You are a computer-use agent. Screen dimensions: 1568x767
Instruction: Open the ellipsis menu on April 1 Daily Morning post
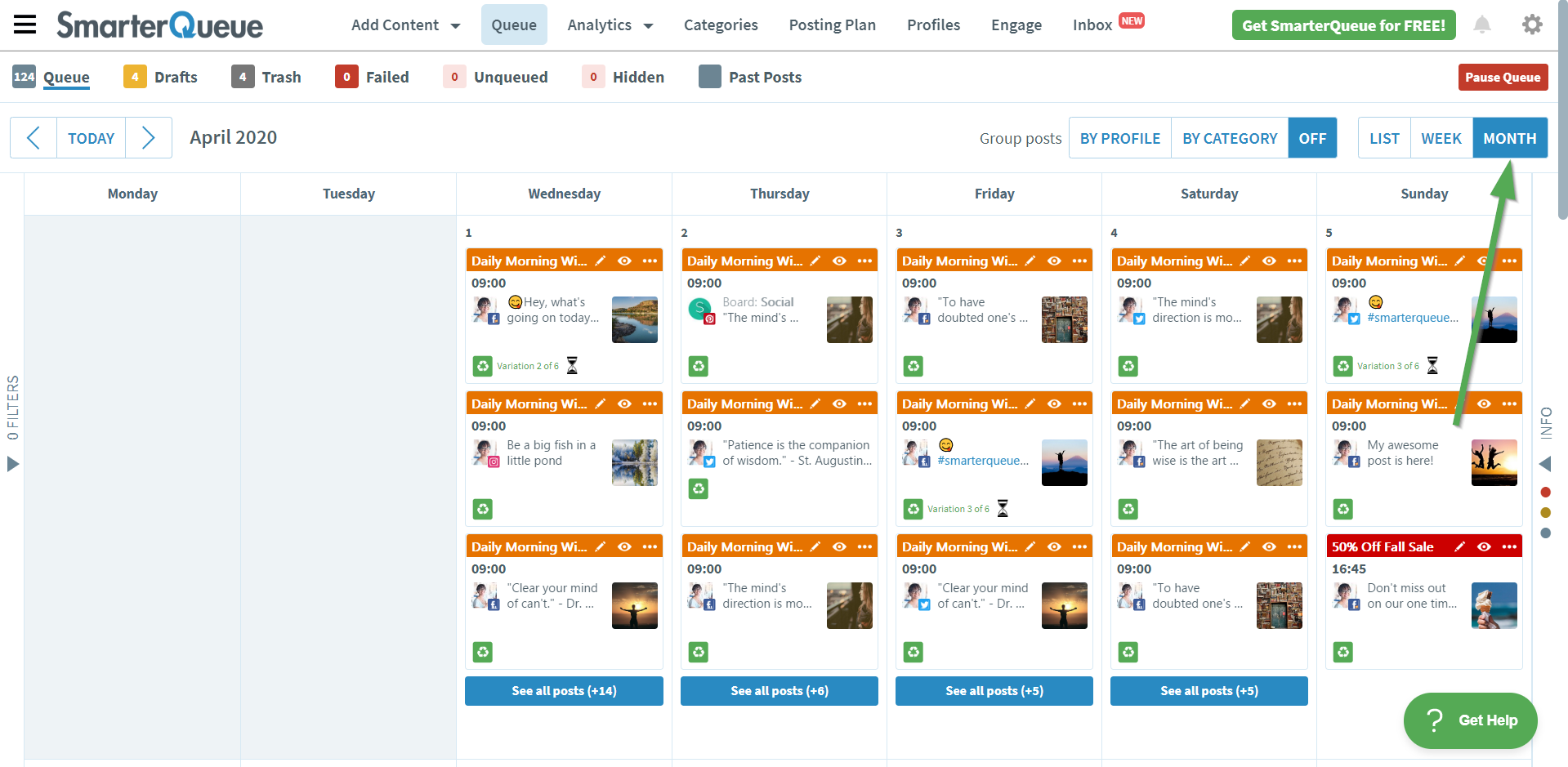click(650, 260)
